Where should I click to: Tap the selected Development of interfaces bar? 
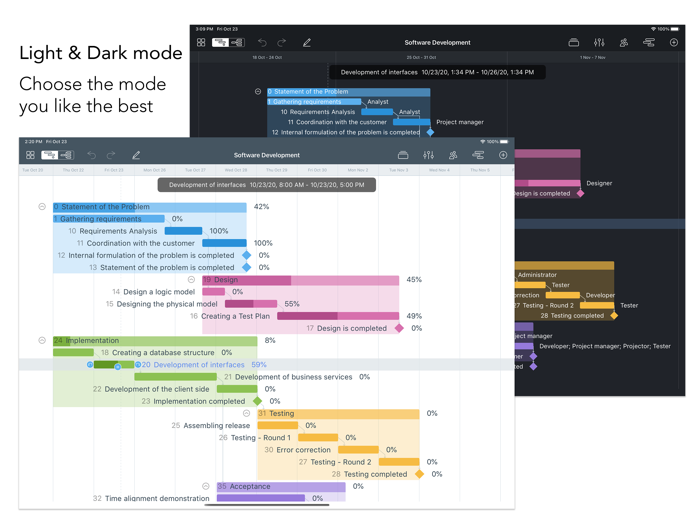pyautogui.click(x=114, y=365)
